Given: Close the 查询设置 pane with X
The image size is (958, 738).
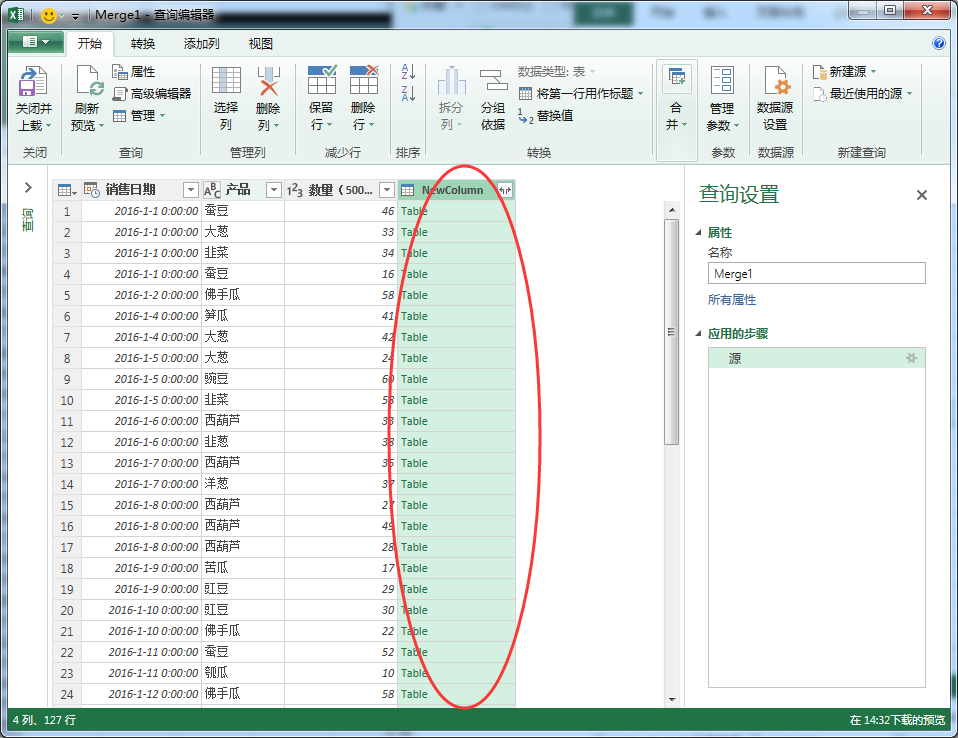Looking at the screenshot, I should pyautogui.click(x=922, y=195).
